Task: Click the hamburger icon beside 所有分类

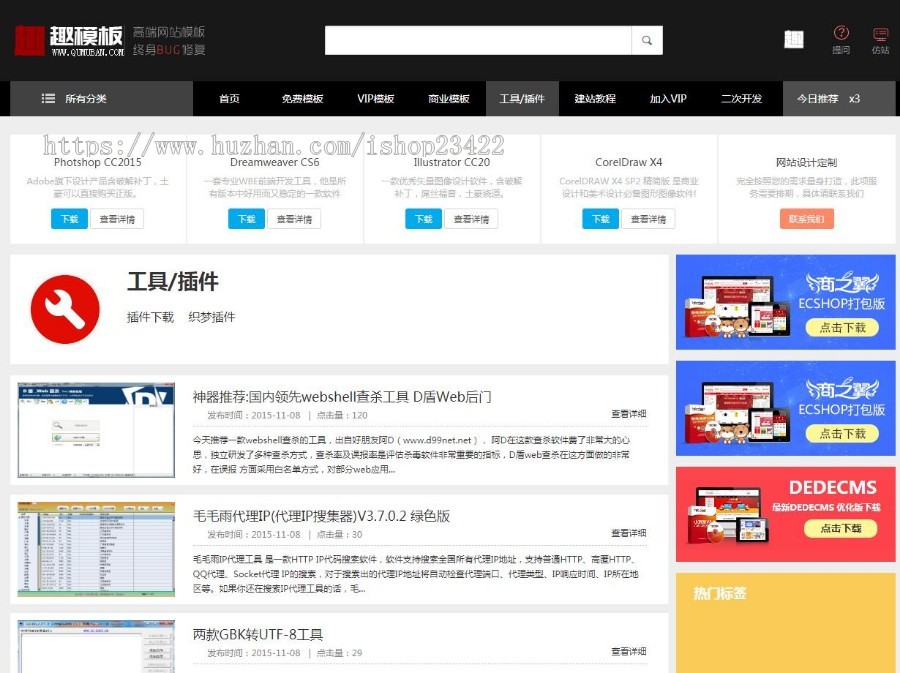Action: (46, 98)
